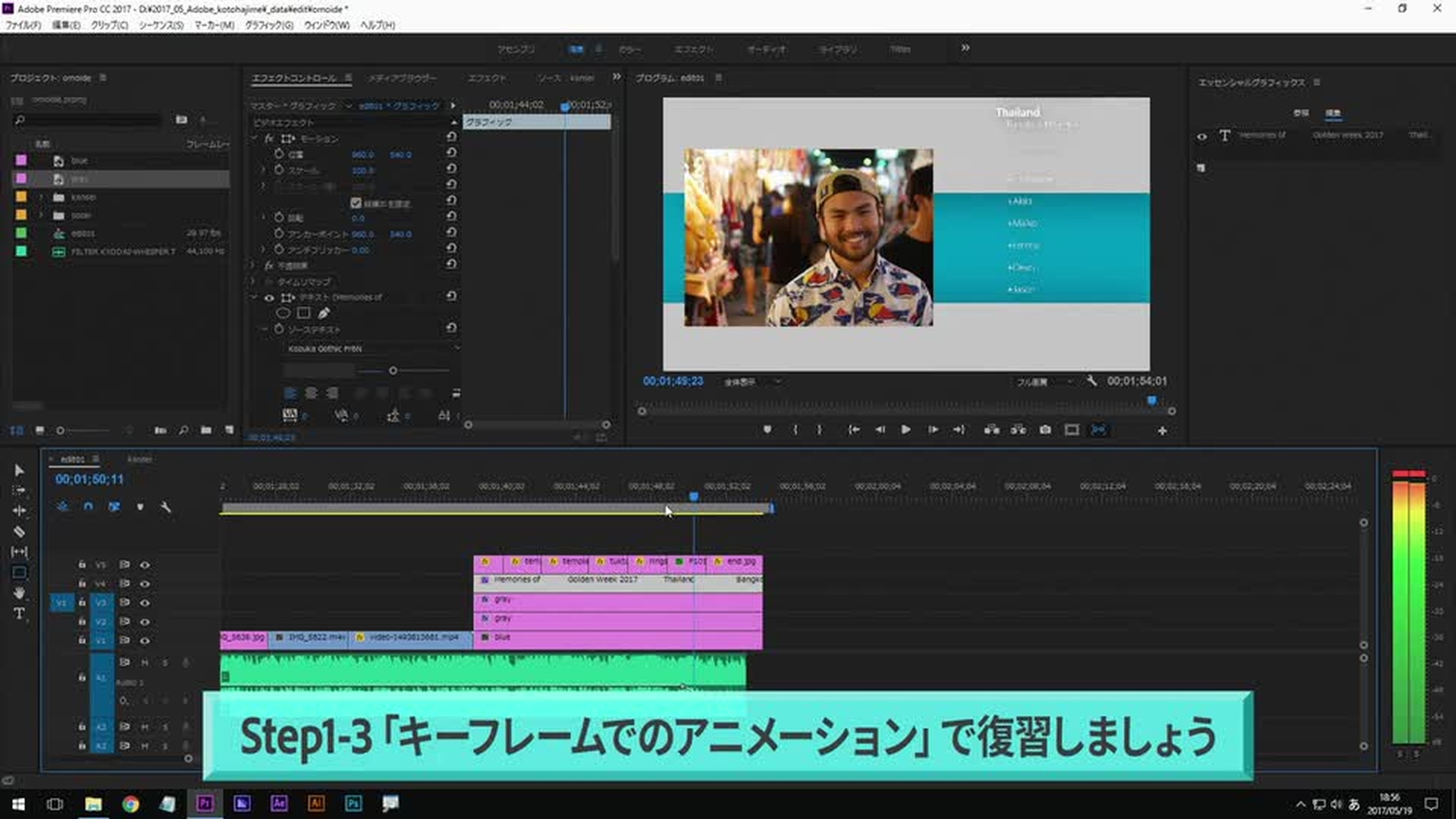
Task: Open timeline wrench display settings
Action: click(x=165, y=507)
